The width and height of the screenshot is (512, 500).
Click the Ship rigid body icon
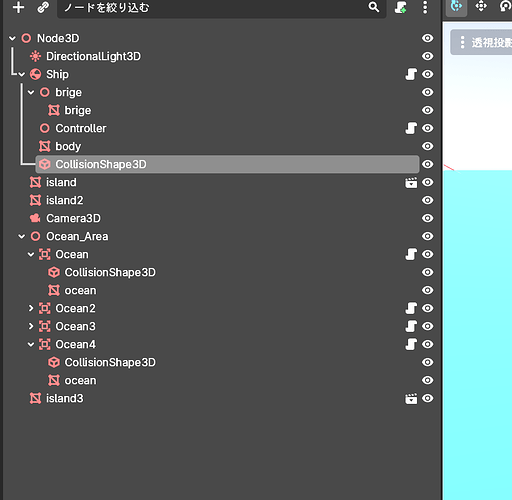pyautogui.click(x=35, y=74)
